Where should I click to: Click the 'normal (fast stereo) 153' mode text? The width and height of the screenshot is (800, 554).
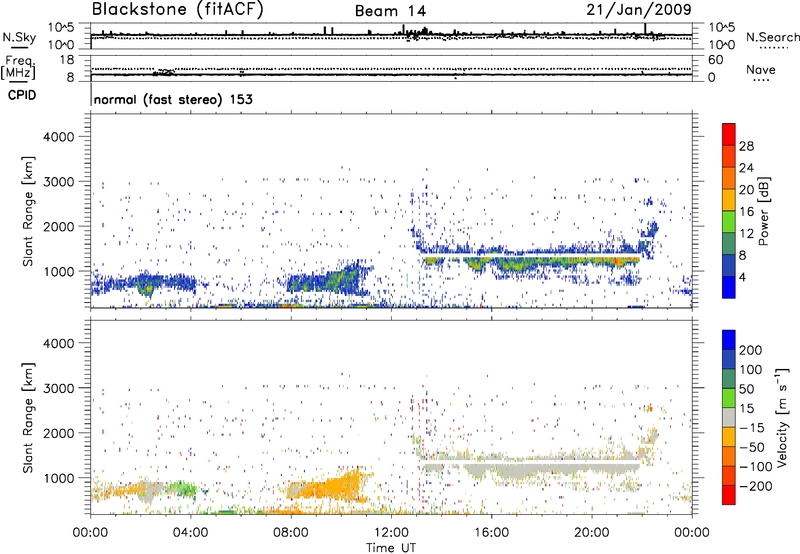pos(173,99)
